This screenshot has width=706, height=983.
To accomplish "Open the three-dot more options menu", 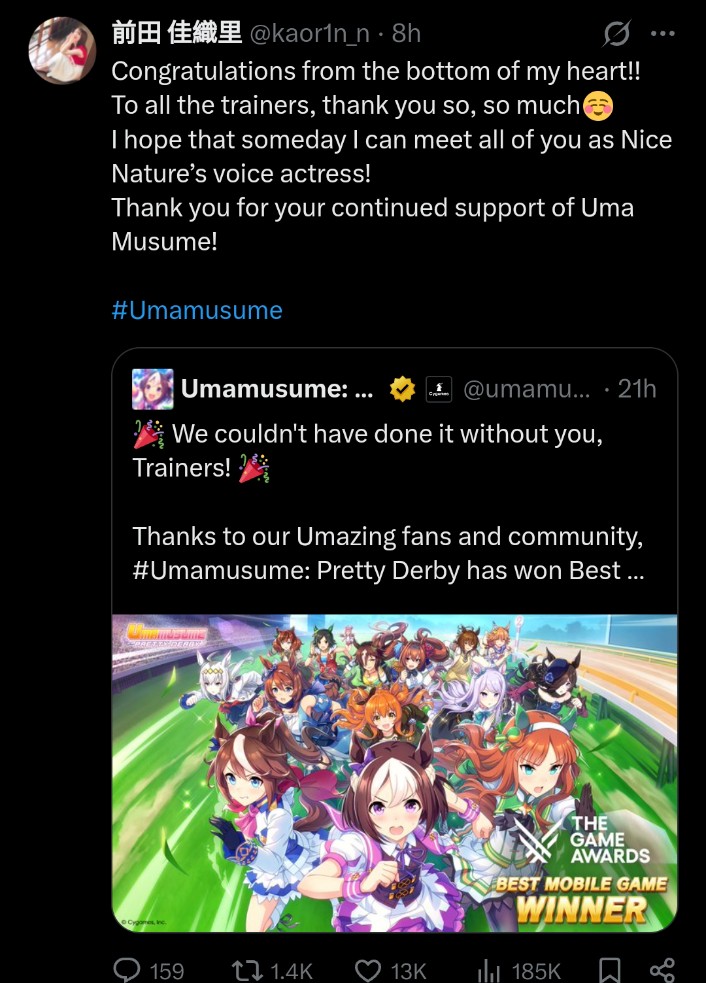I will 663,33.
